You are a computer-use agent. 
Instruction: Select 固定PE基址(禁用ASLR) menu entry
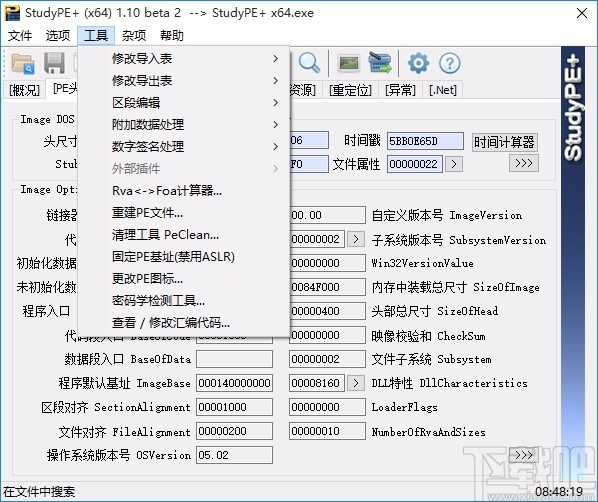click(184, 257)
